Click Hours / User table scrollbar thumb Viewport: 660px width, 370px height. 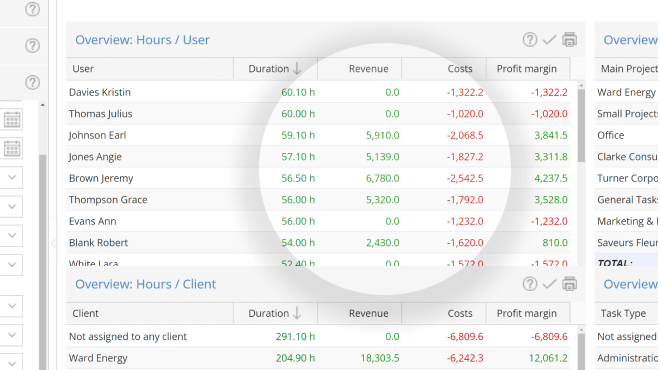pos(581,125)
